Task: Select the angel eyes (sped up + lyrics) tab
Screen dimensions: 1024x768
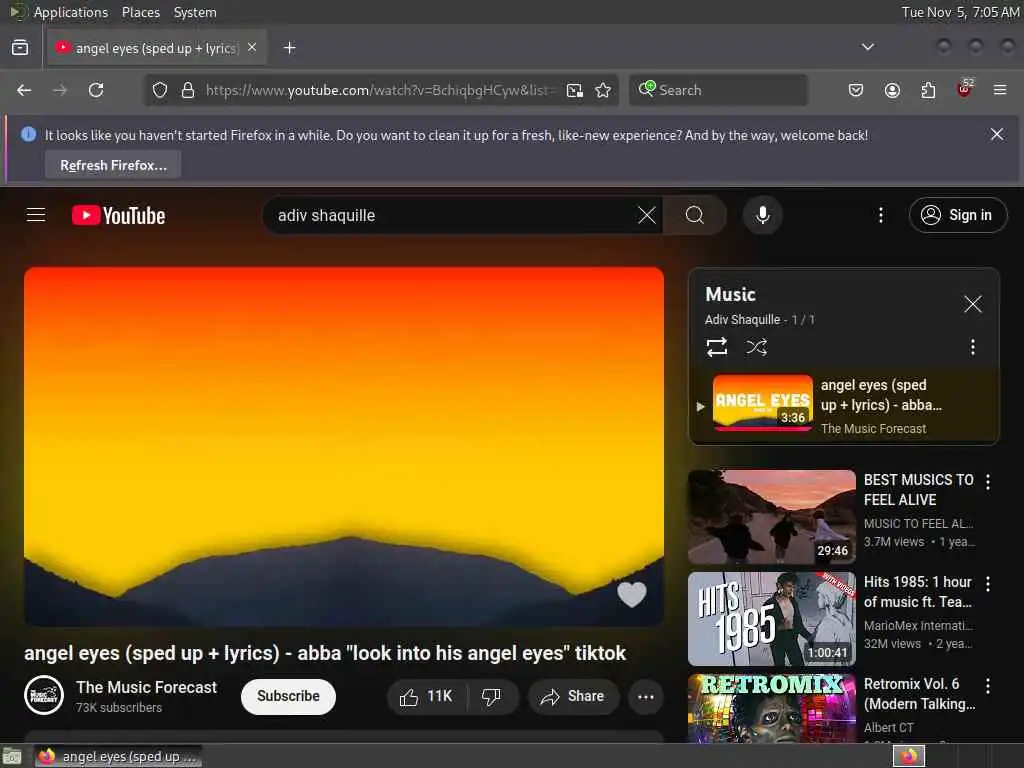Action: (156, 48)
